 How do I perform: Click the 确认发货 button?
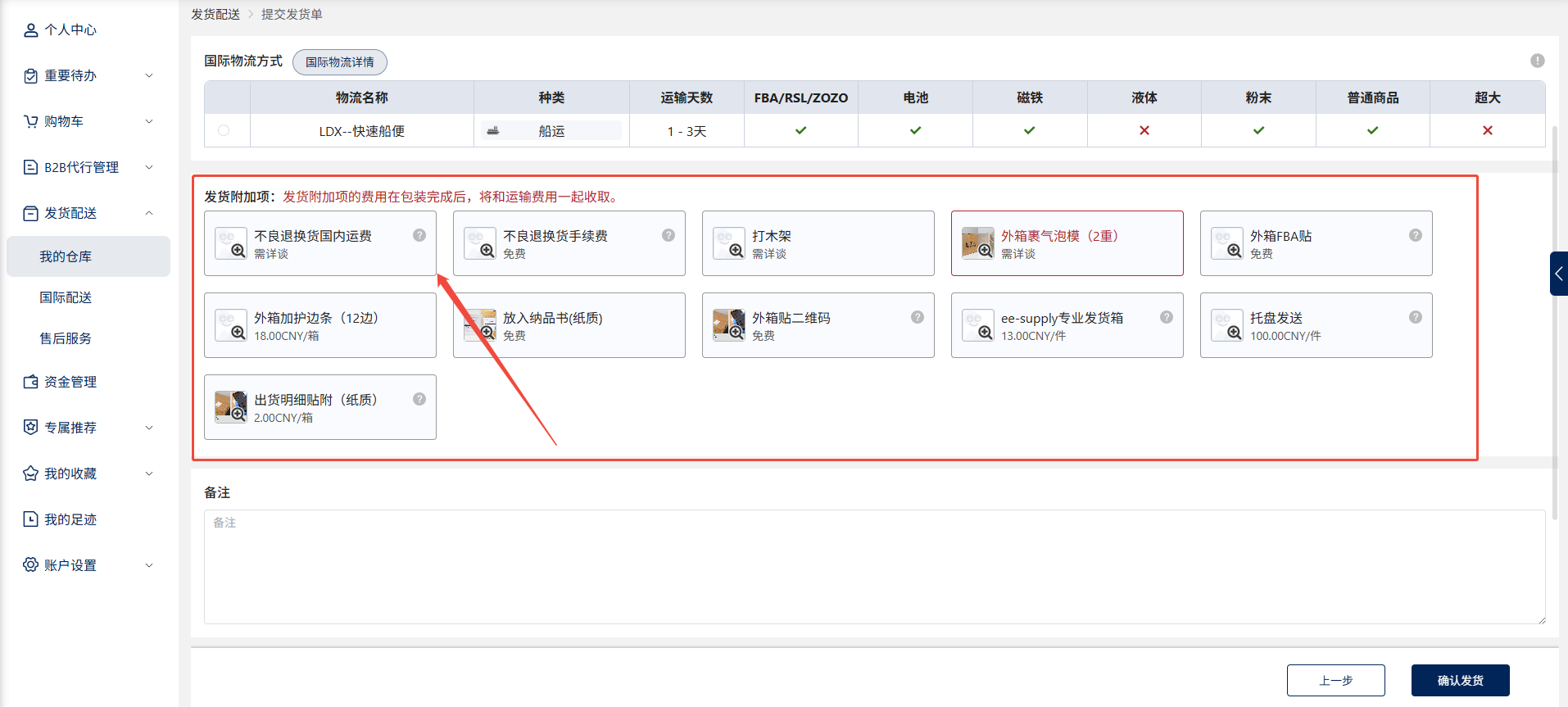point(1461,681)
